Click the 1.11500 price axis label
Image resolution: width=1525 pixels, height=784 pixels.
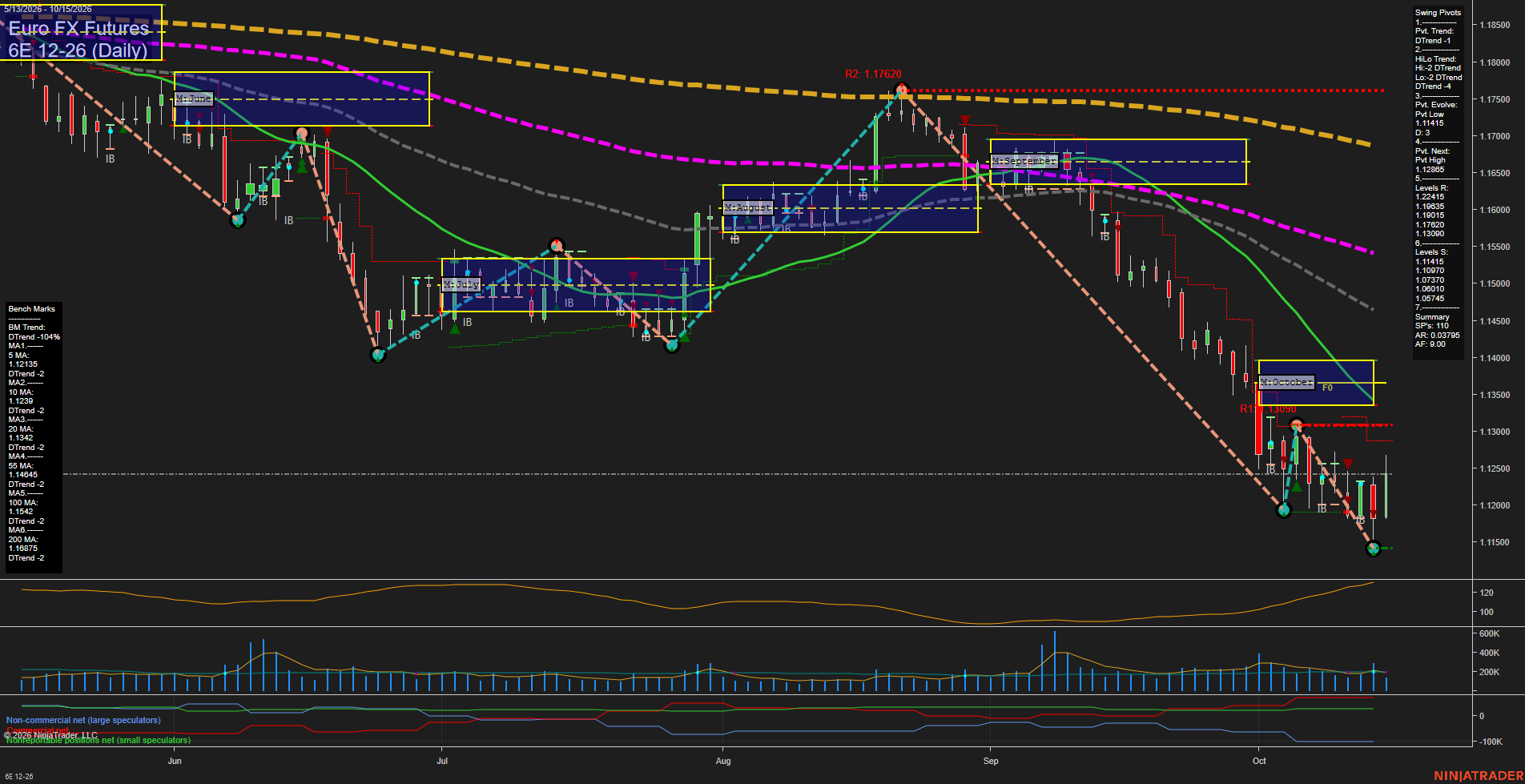pos(1495,543)
